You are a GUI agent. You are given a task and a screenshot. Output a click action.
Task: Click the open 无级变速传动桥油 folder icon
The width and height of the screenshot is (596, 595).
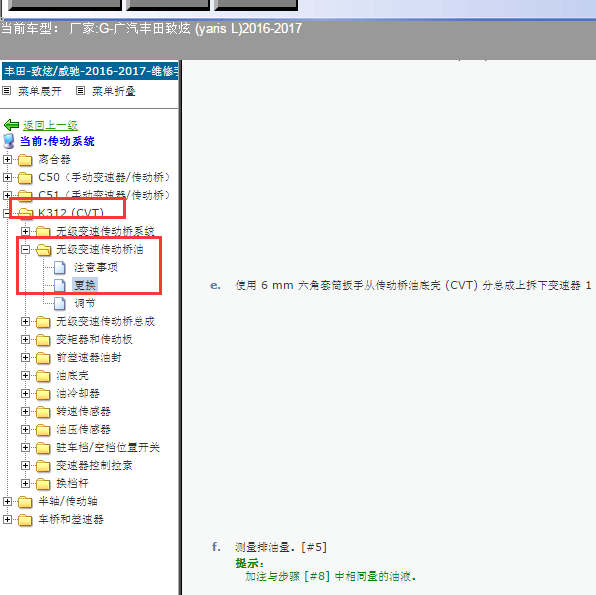pyautogui.click(x=43, y=250)
